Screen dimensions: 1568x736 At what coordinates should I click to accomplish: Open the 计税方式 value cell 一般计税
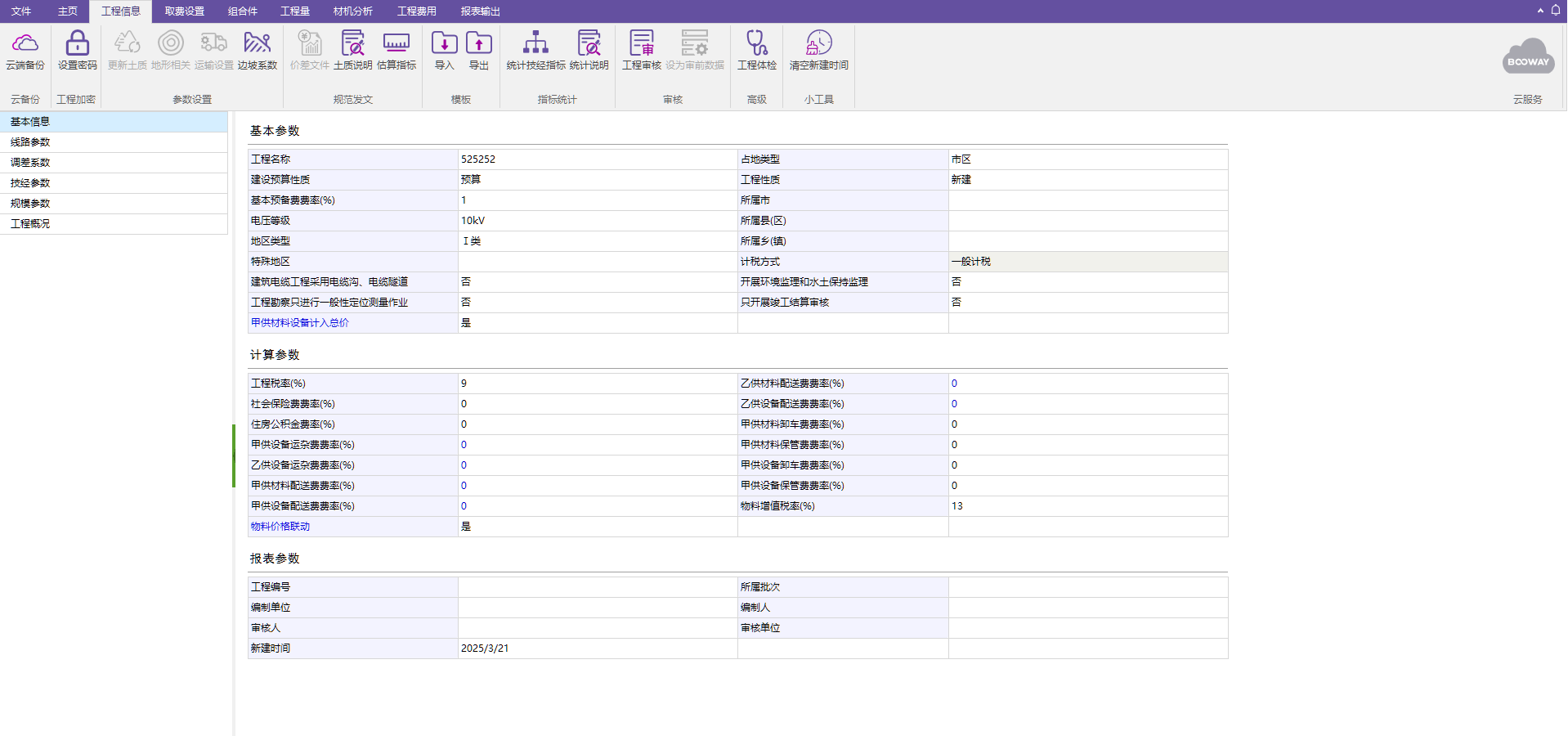1088,262
